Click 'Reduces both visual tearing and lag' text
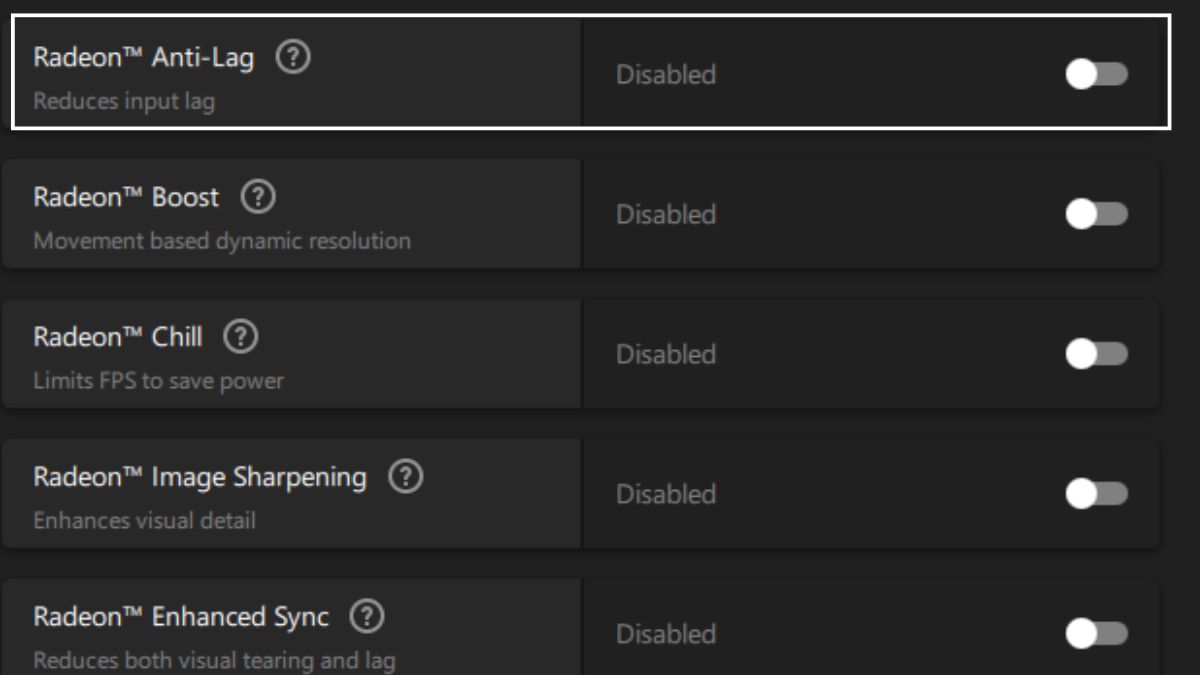The height and width of the screenshot is (675, 1200). (x=214, y=661)
